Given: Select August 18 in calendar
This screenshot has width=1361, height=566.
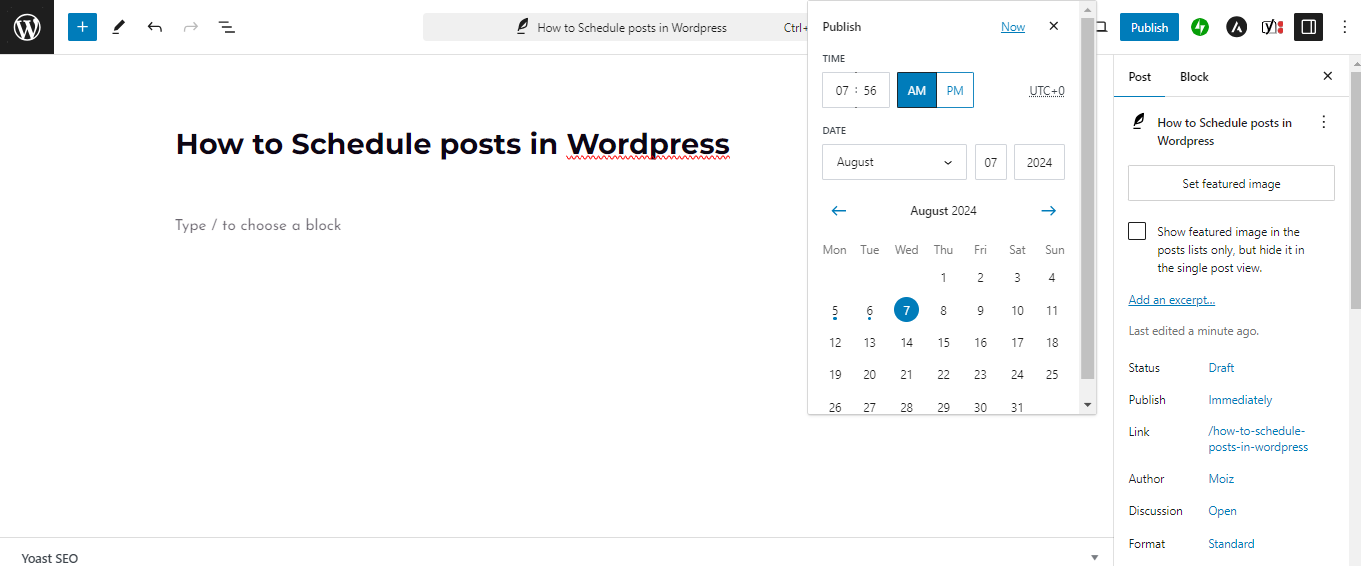Looking at the screenshot, I should [1052, 343].
